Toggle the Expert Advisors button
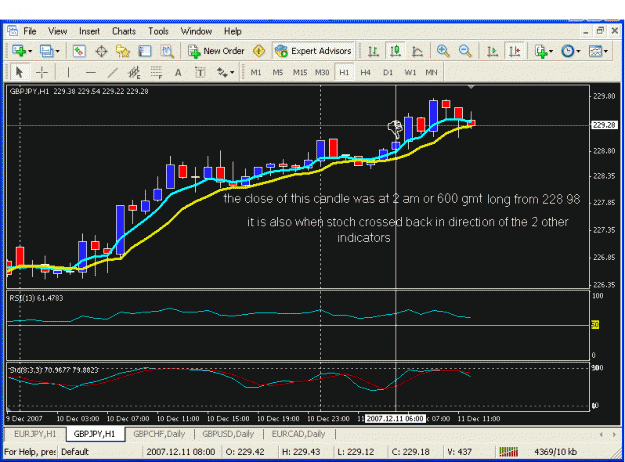The height and width of the screenshot is (462, 625). 313,51
